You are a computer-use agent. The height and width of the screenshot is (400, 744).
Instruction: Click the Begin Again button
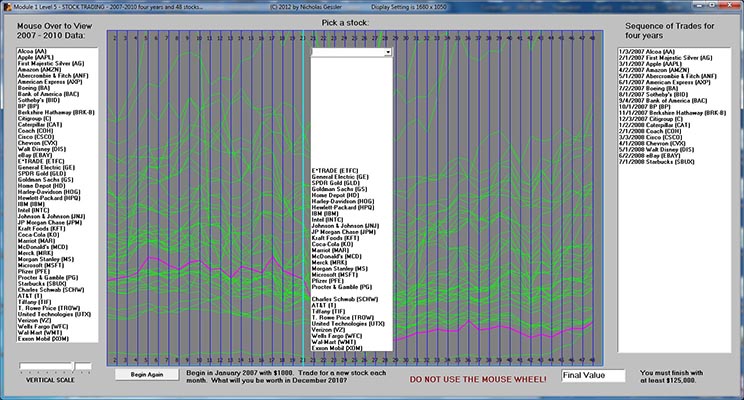point(147,374)
